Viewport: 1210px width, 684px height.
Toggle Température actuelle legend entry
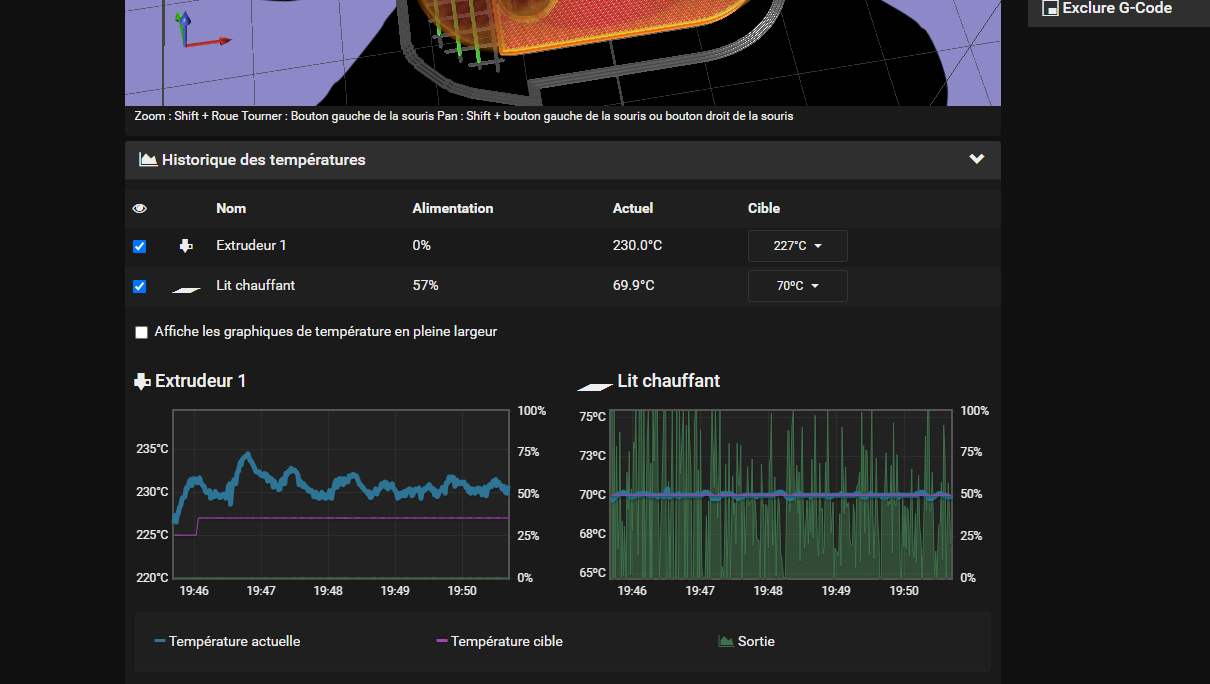(x=227, y=641)
